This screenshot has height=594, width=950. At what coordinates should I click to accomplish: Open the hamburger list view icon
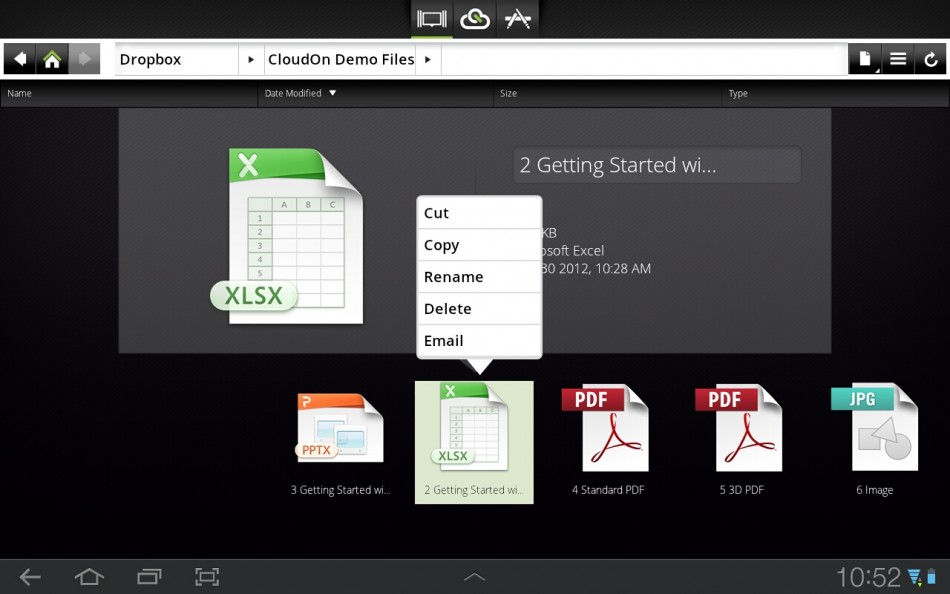[898, 58]
